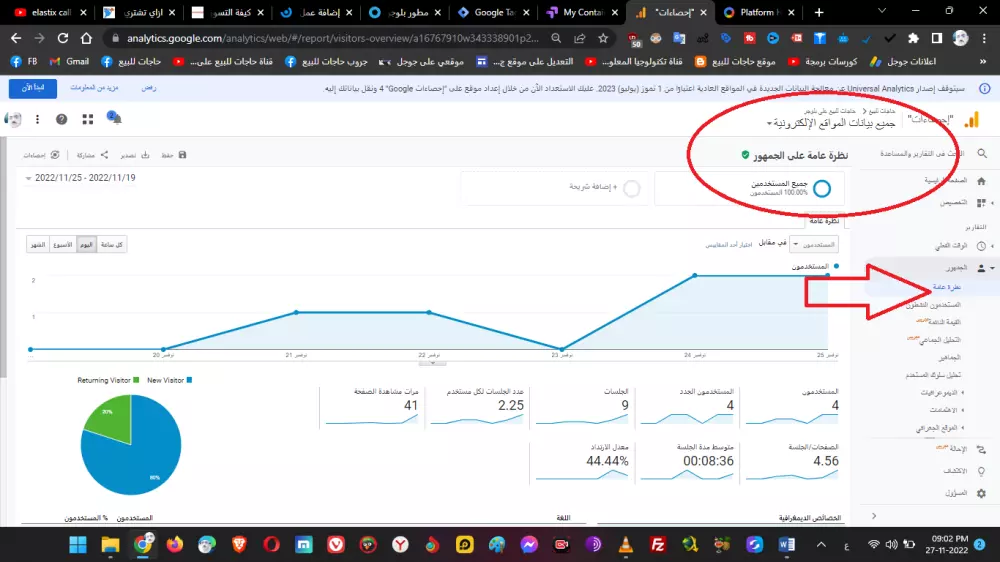Reload the page with the refresh icon
Image resolution: width=1000 pixels, height=562 pixels.
(x=62, y=38)
